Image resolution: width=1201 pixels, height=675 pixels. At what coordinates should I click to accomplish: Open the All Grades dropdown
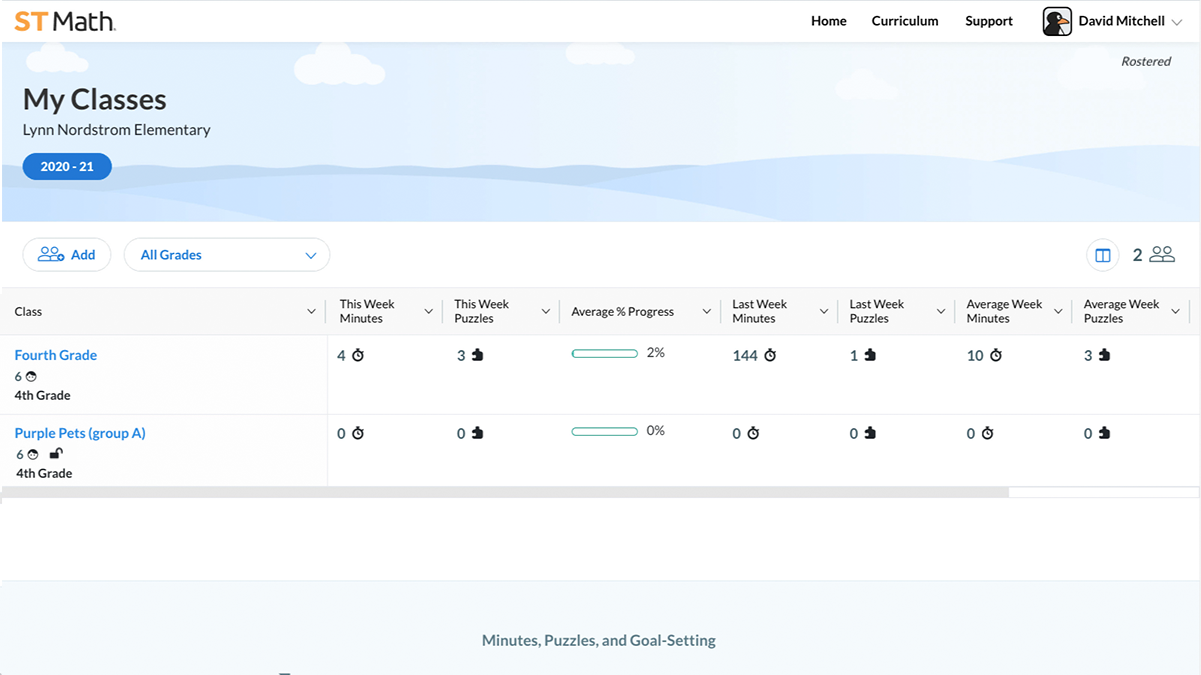pos(227,255)
